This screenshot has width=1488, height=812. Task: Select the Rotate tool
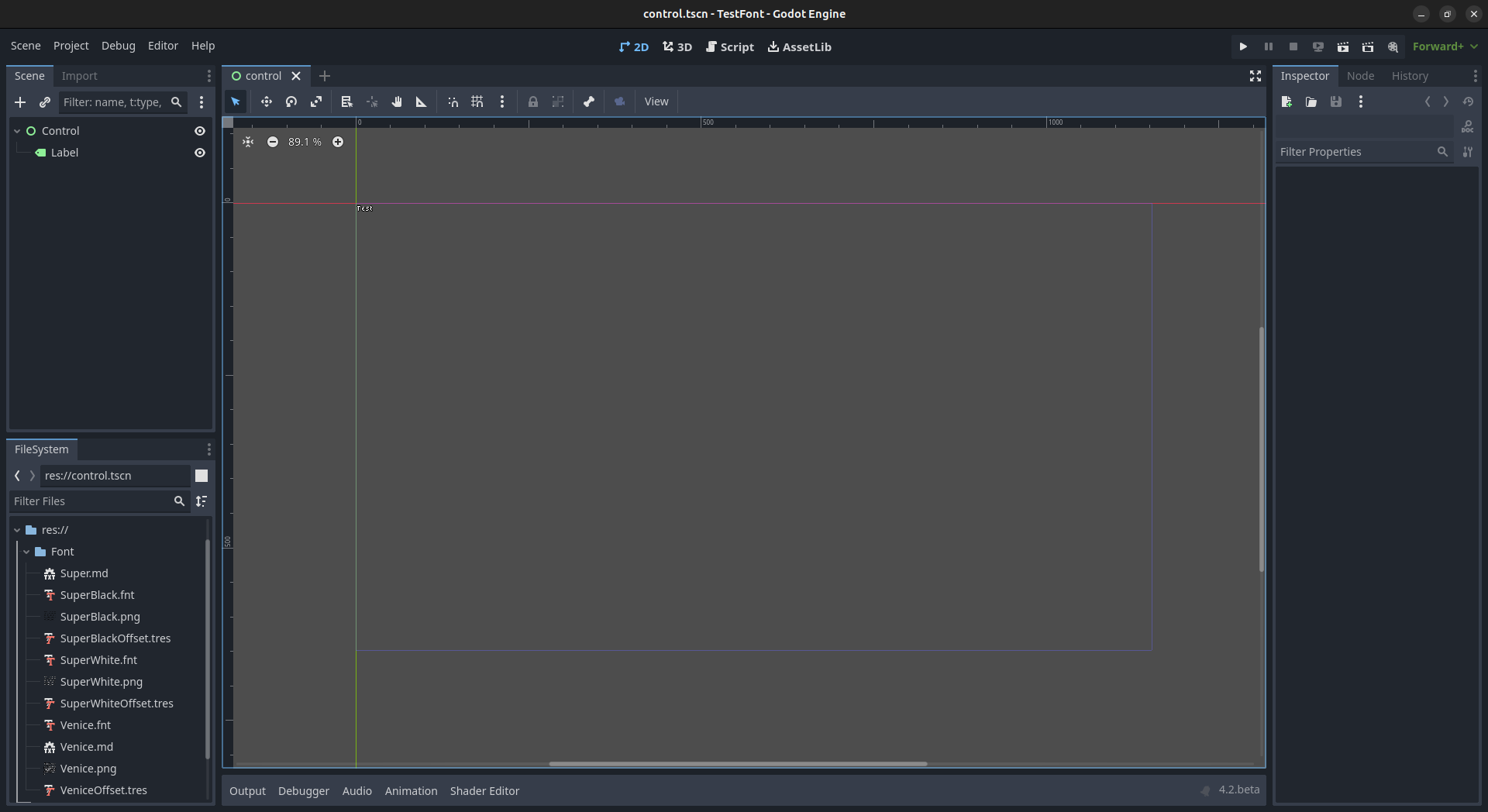point(291,101)
